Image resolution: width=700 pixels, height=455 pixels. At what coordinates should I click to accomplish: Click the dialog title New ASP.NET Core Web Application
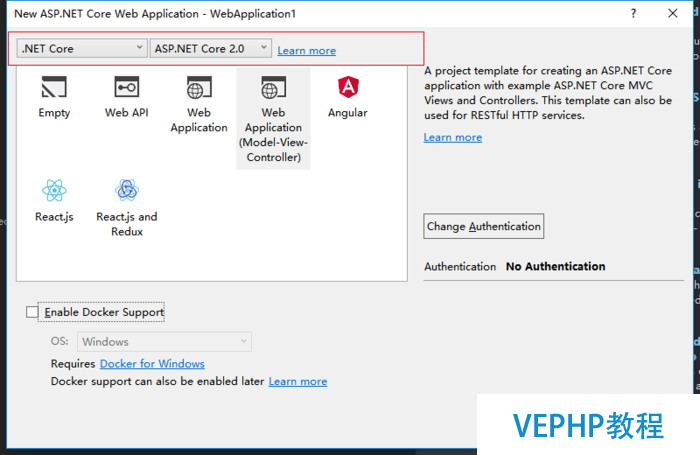(x=155, y=13)
